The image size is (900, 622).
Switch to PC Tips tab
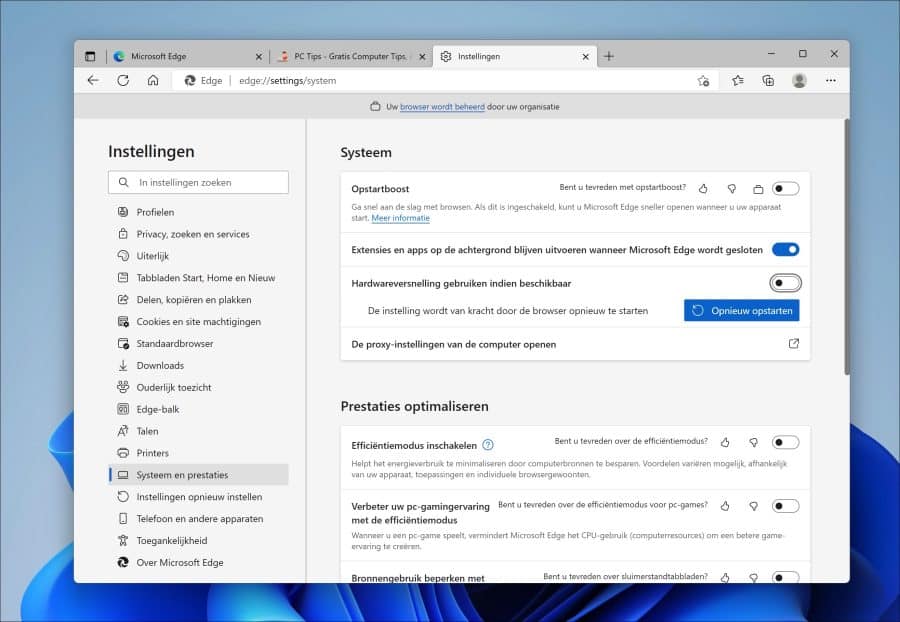pos(351,56)
